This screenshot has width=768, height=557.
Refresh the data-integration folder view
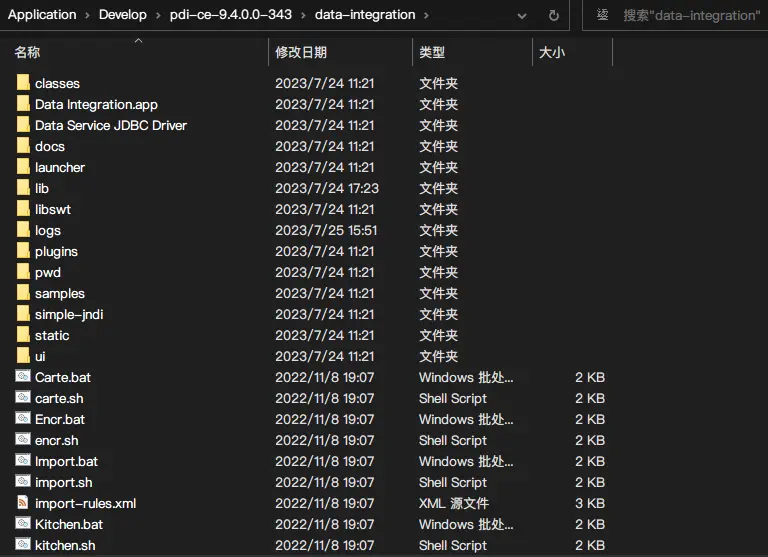(554, 16)
